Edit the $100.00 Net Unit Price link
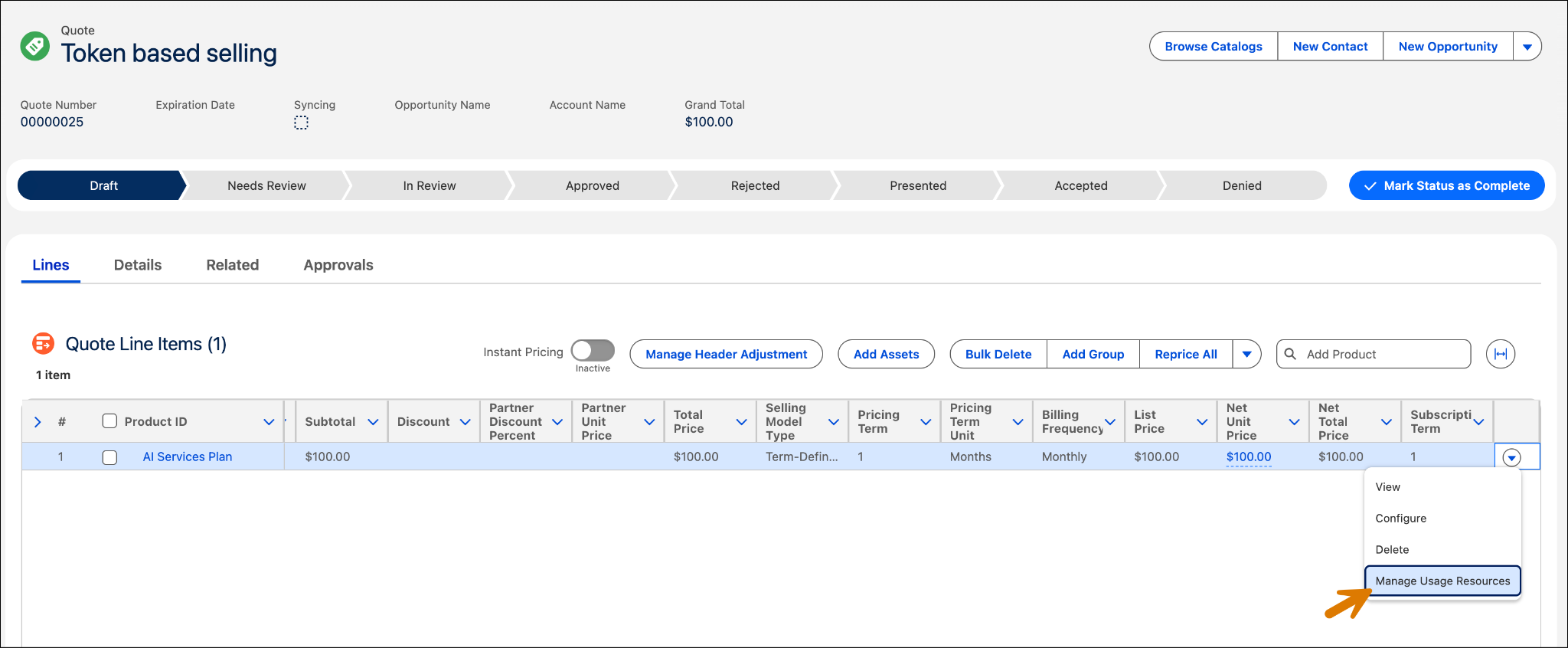 click(x=1249, y=457)
